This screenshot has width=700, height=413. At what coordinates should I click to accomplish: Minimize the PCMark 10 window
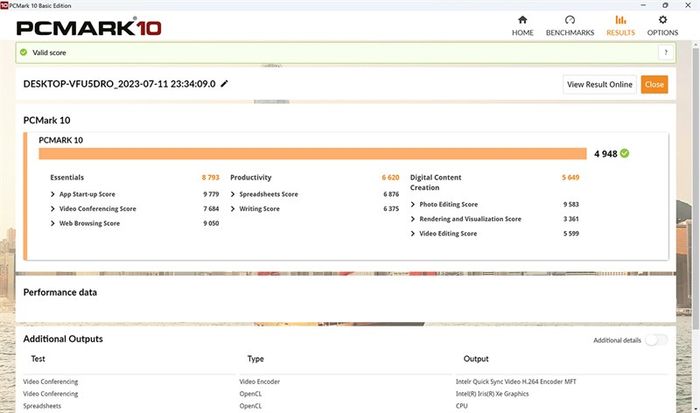[643, 5]
